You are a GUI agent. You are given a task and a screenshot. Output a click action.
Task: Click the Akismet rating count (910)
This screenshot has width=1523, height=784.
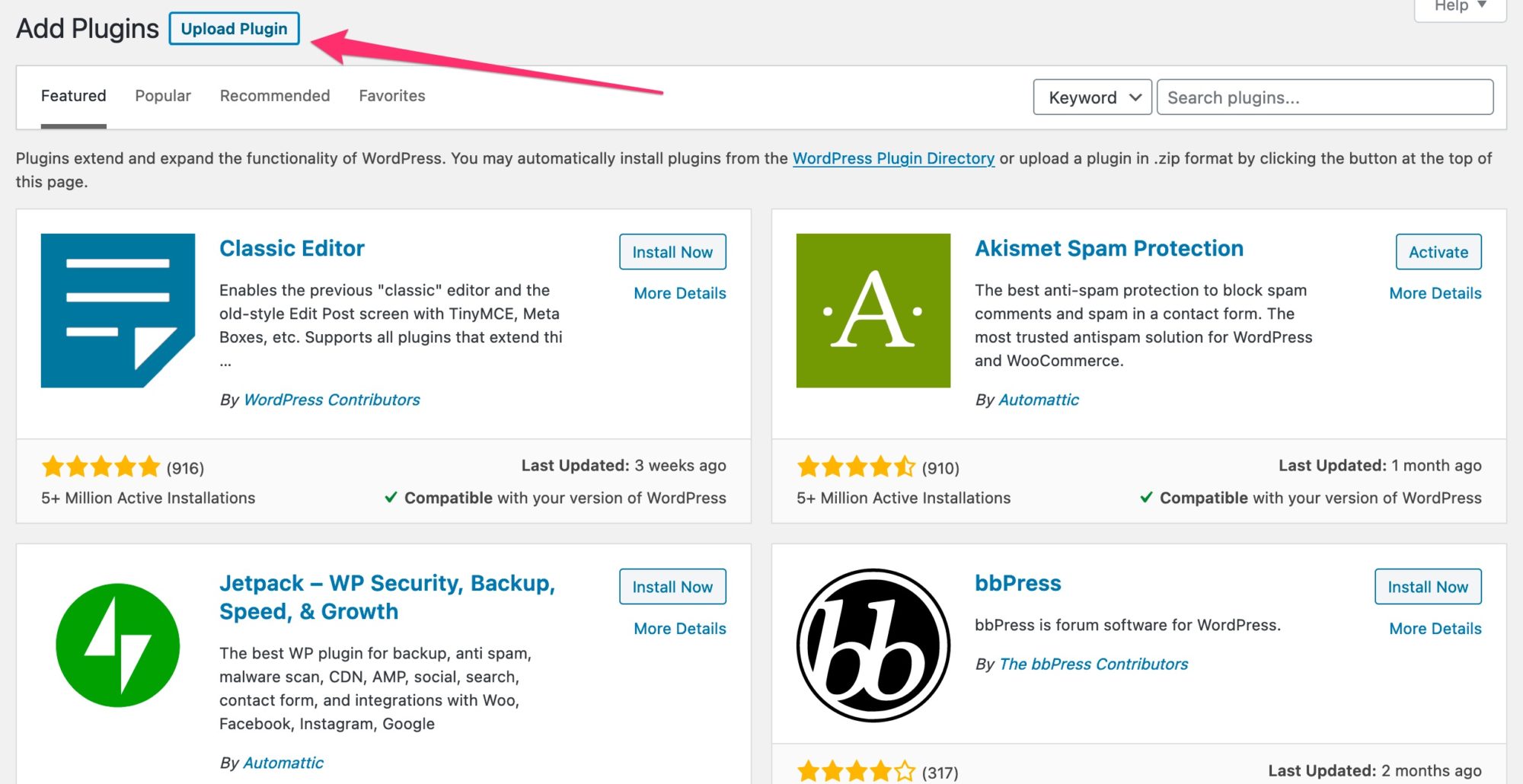[940, 468]
